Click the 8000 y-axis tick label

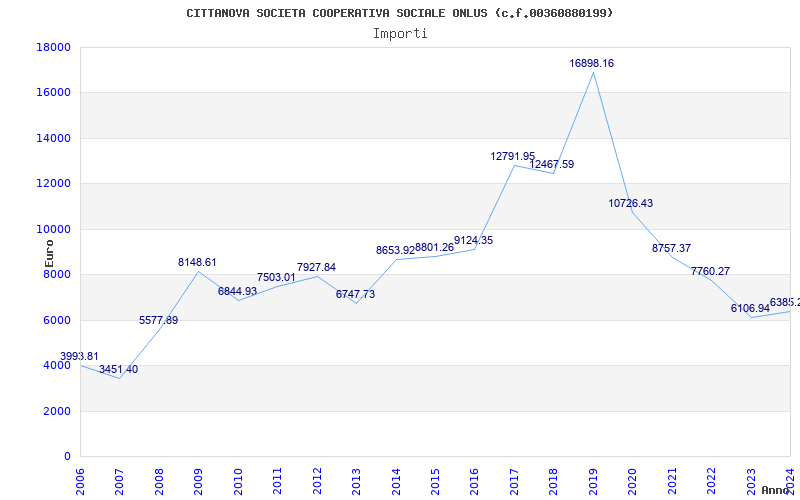coord(57,274)
